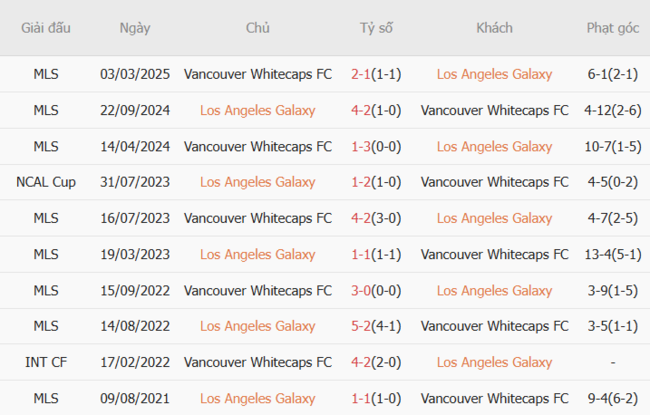Click the 13-4(5-1) corner kicks value
650x415 pixels.
613,254
